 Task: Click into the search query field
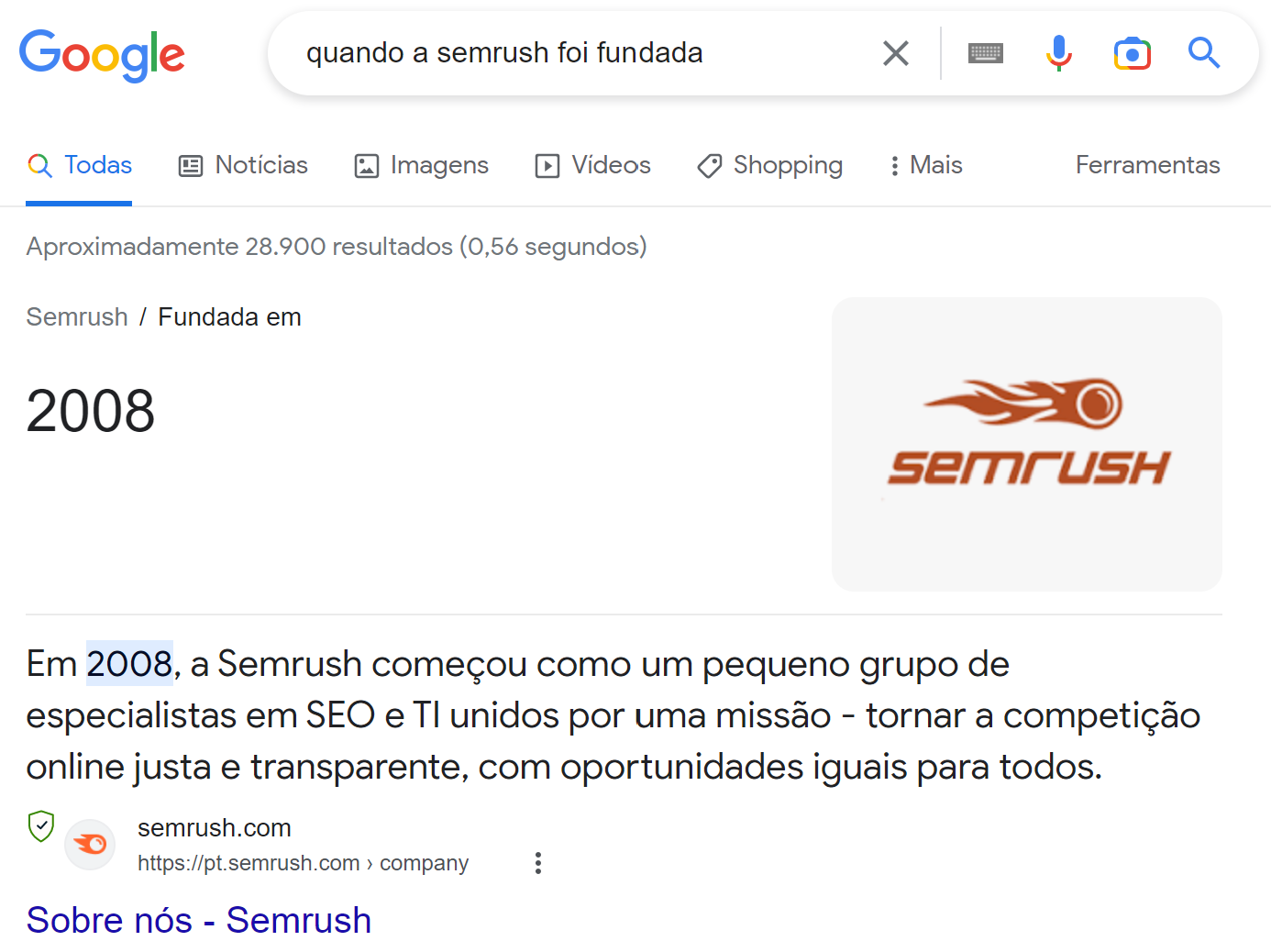tap(569, 53)
